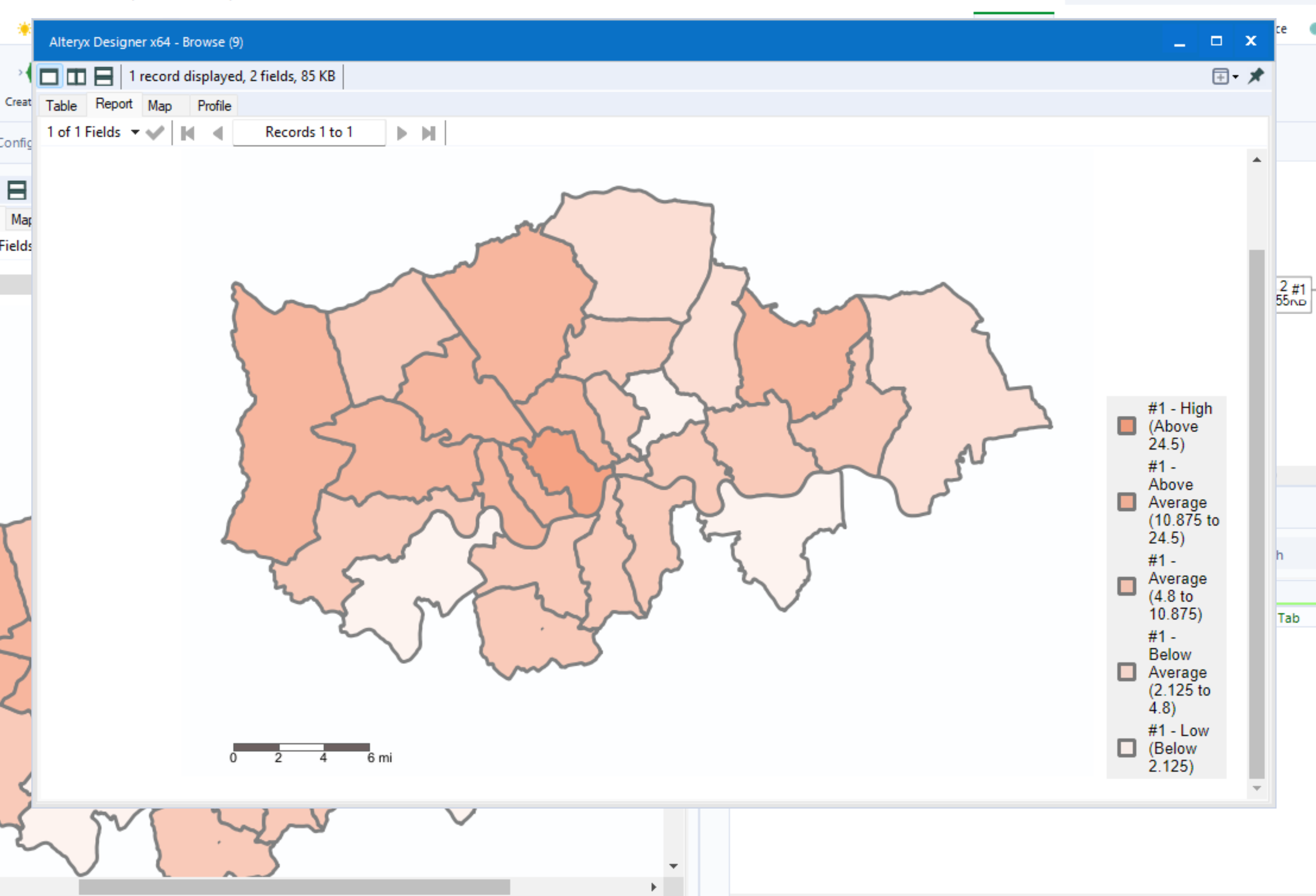Select the single-pane layout view icon
1316x896 pixels.
(x=49, y=76)
